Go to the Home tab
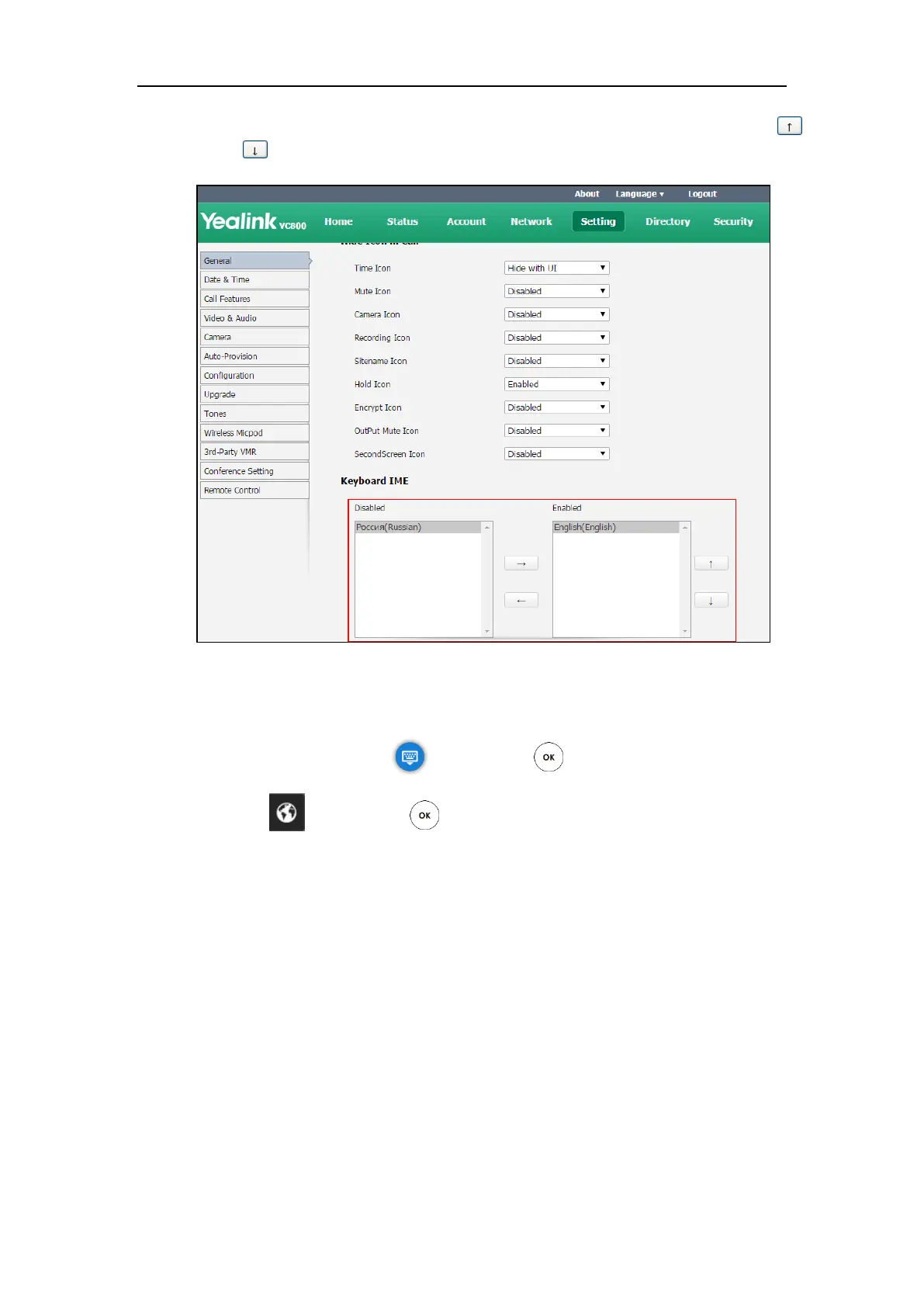The width and height of the screenshot is (924, 1307). 338,221
